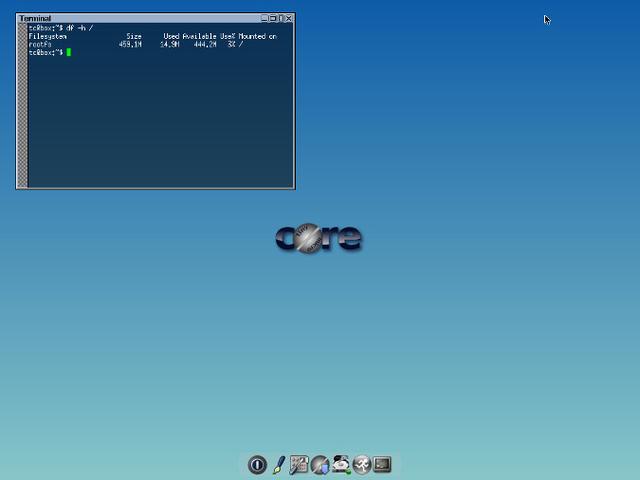The height and width of the screenshot is (480, 640).
Task: Click the 'rootfs' entry in the output
Action: point(40,44)
